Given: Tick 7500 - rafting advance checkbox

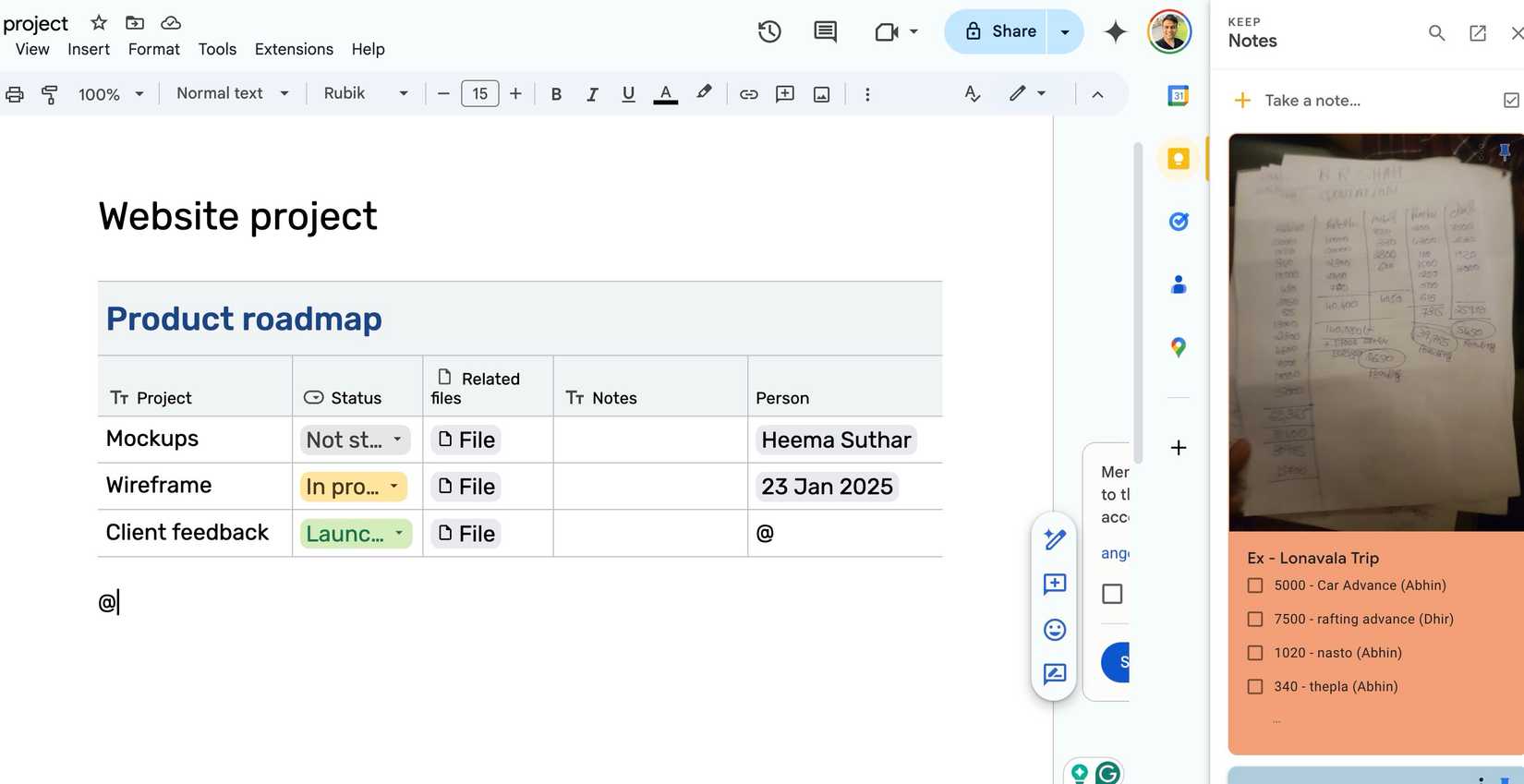Looking at the screenshot, I should (x=1255, y=620).
